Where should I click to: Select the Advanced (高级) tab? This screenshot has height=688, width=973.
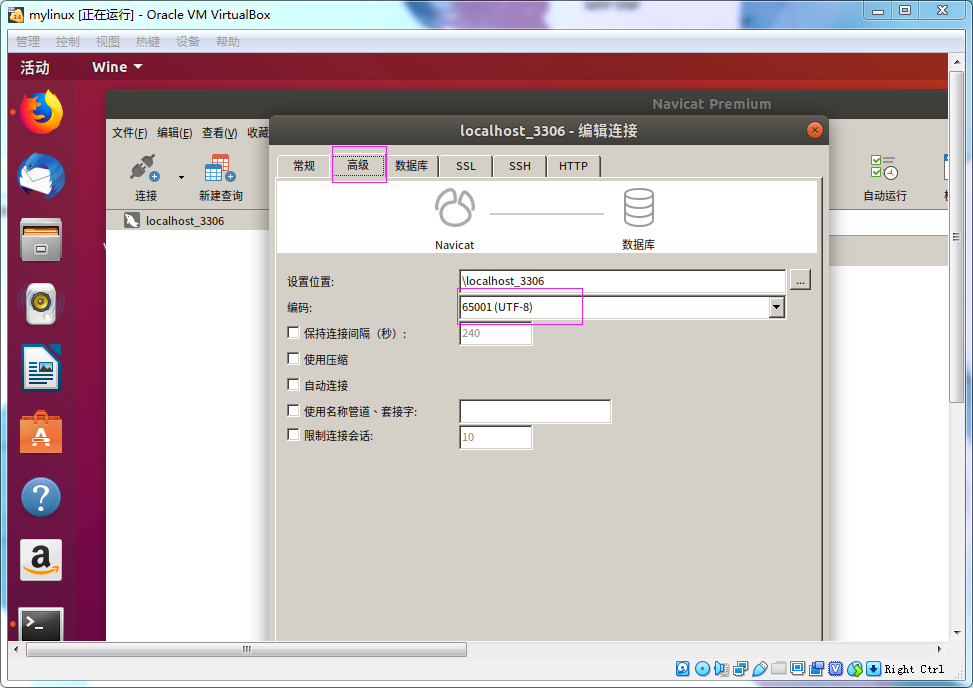(358, 165)
